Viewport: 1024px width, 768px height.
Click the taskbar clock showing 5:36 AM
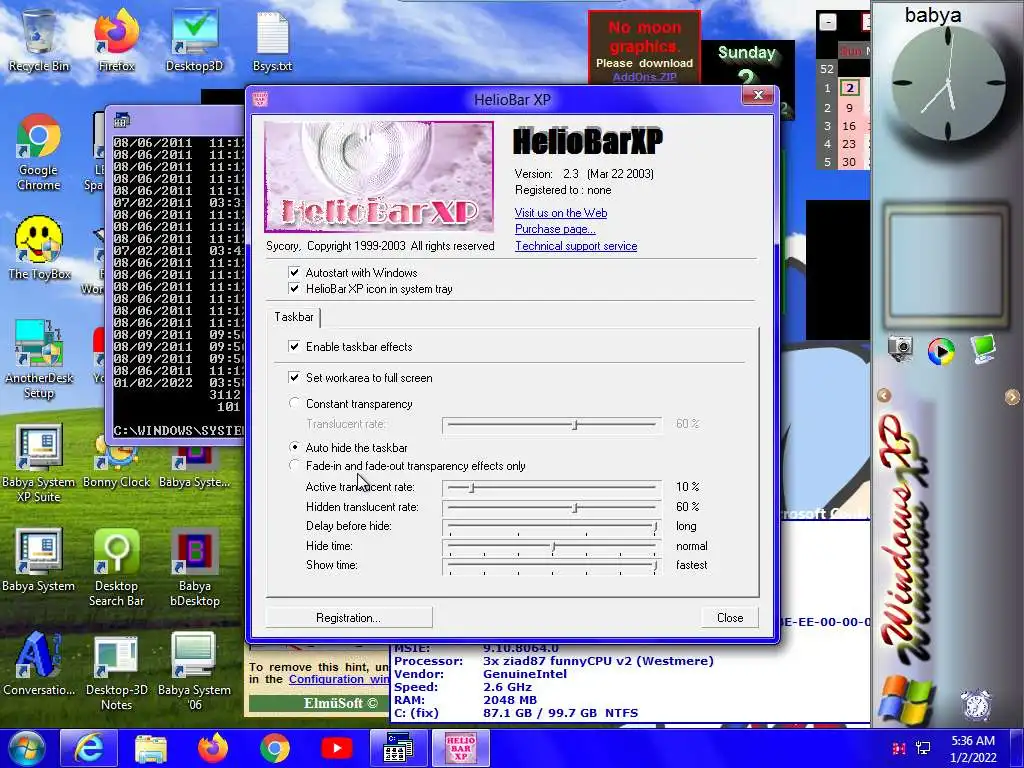tap(973, 749)
